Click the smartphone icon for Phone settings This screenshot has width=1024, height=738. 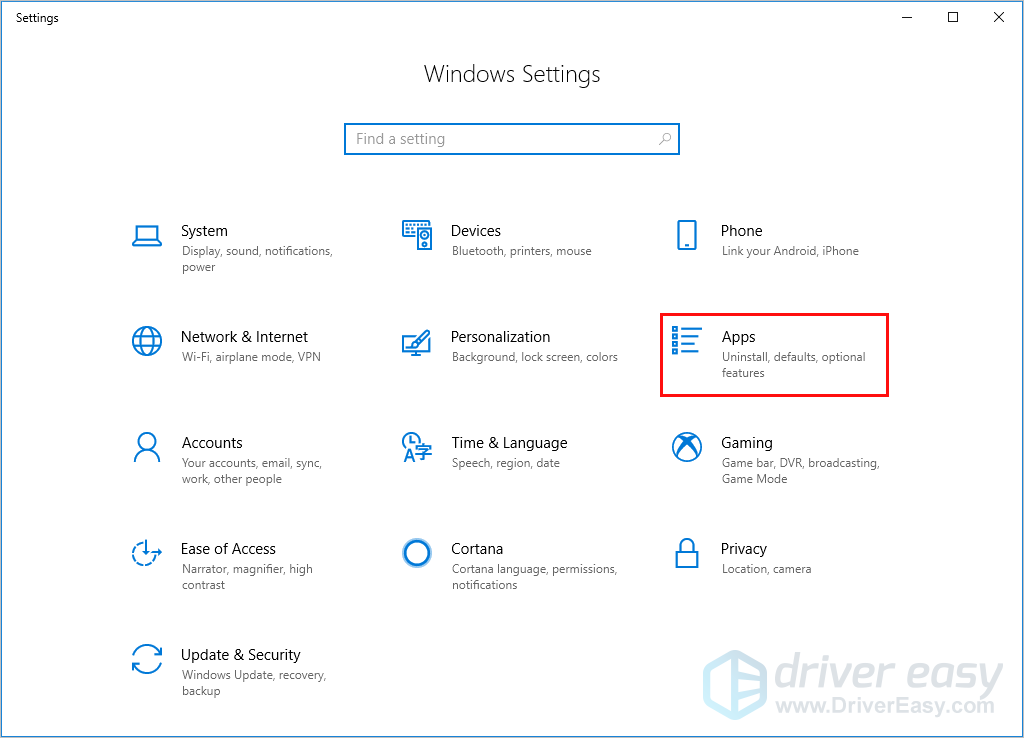tap(686, 235)
